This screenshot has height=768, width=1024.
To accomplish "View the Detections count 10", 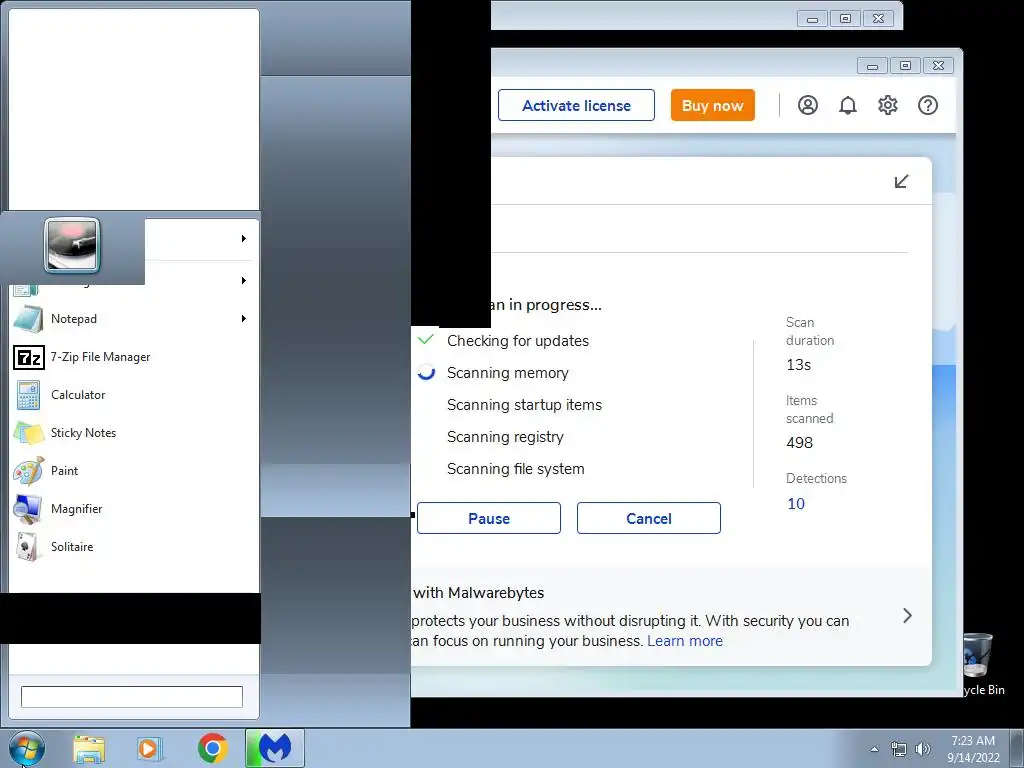I will [796, 504].
